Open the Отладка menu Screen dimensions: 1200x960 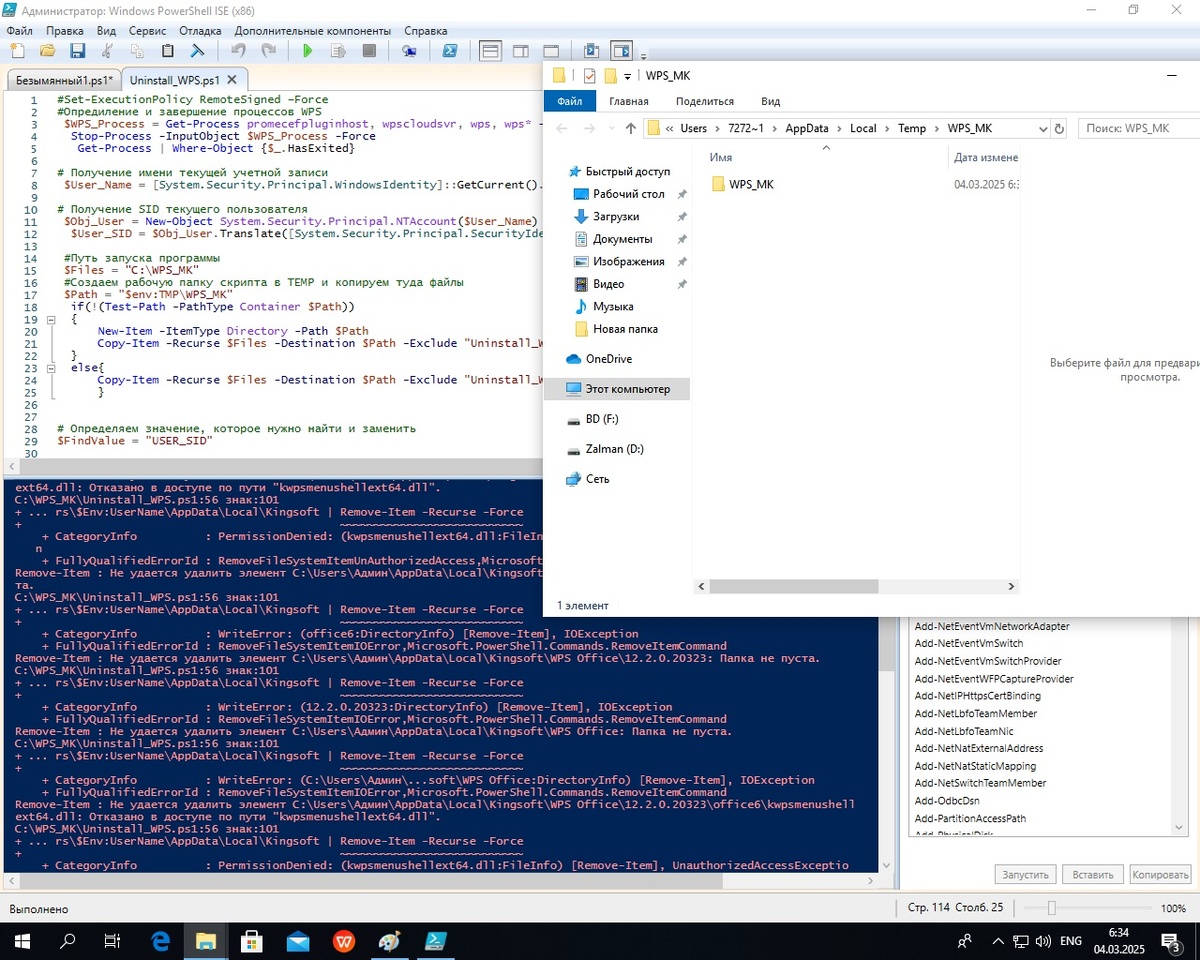[x=200, y=30]
